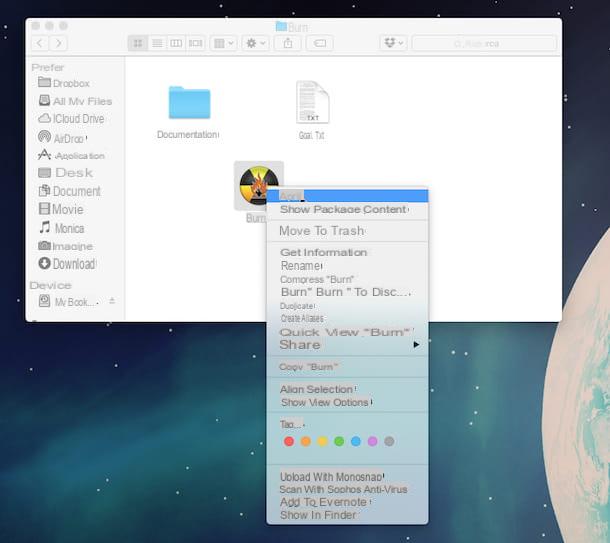Switch to column view in toolbar

[x=176, y=43]
